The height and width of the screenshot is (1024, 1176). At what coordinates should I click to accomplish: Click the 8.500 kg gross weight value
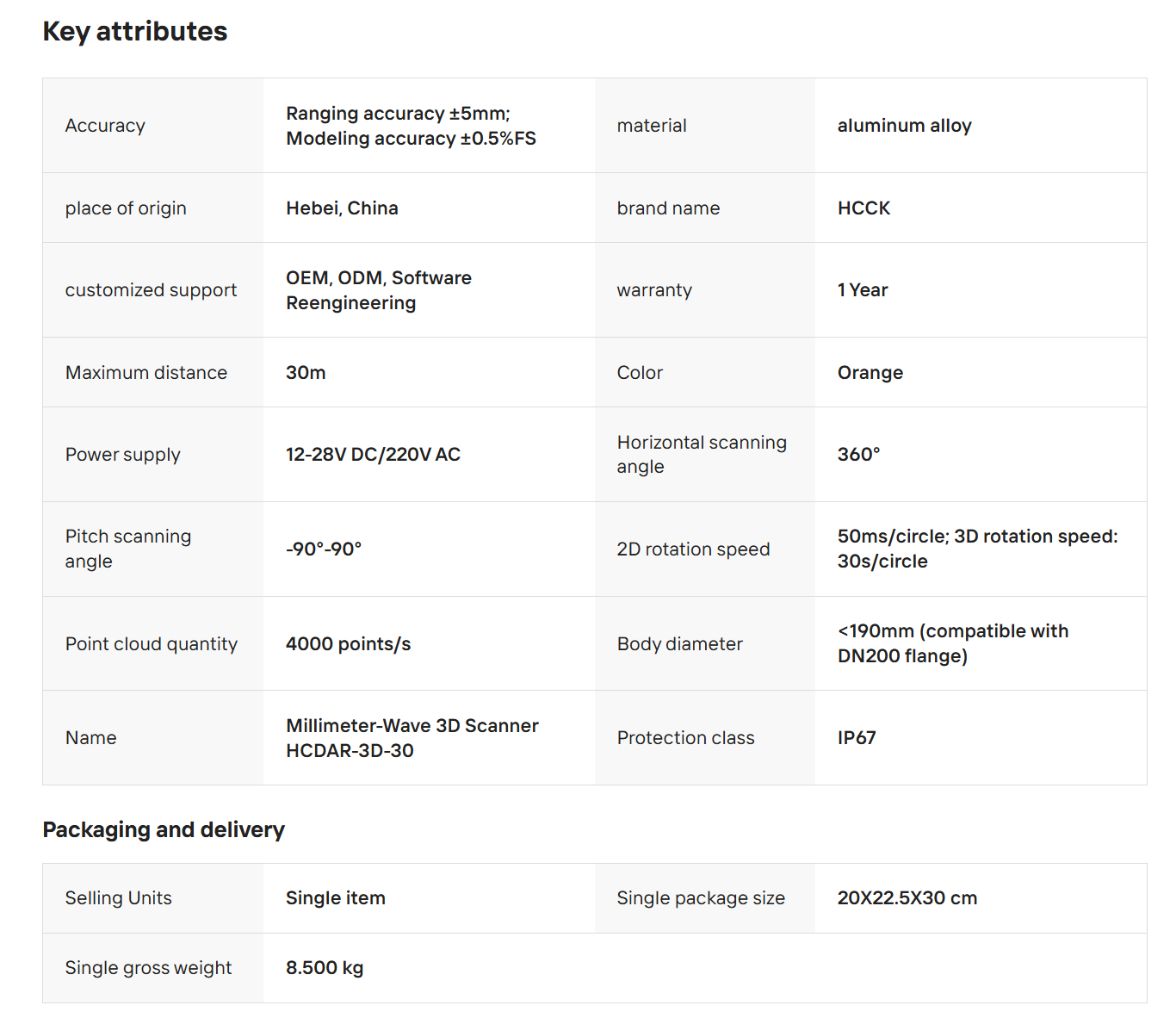click(324, 968)
